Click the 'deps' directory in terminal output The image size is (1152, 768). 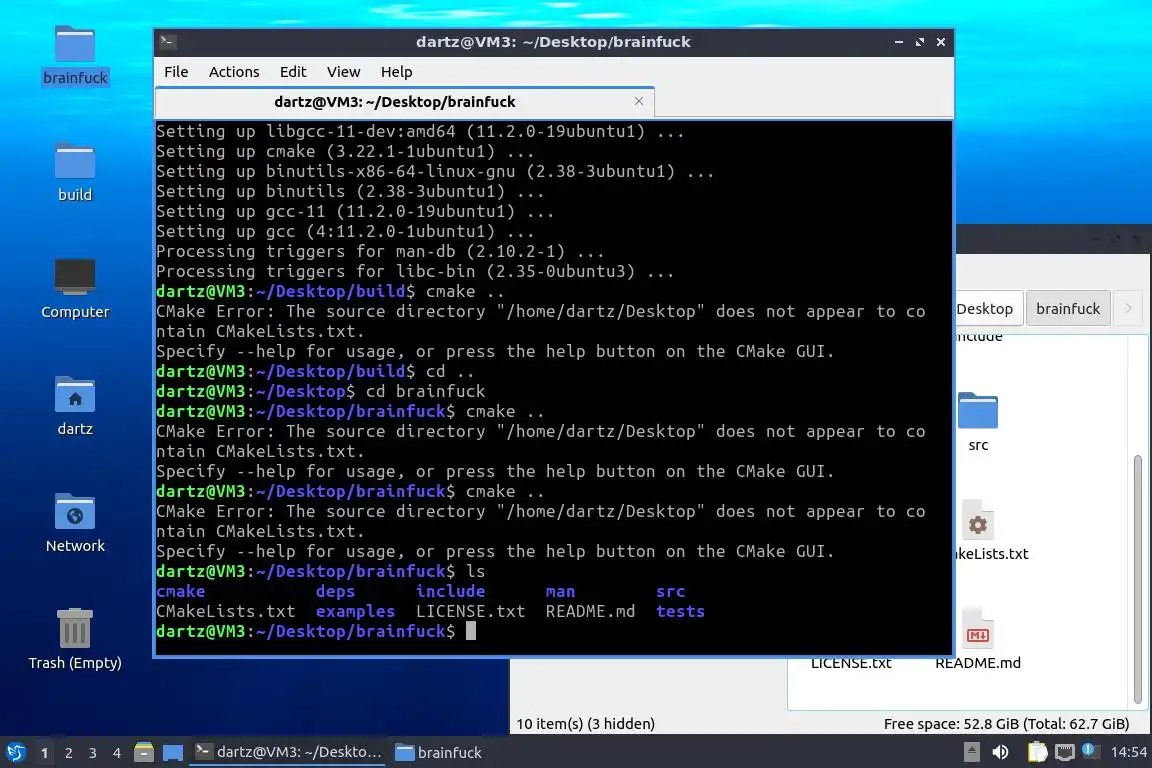pos(335,592)
